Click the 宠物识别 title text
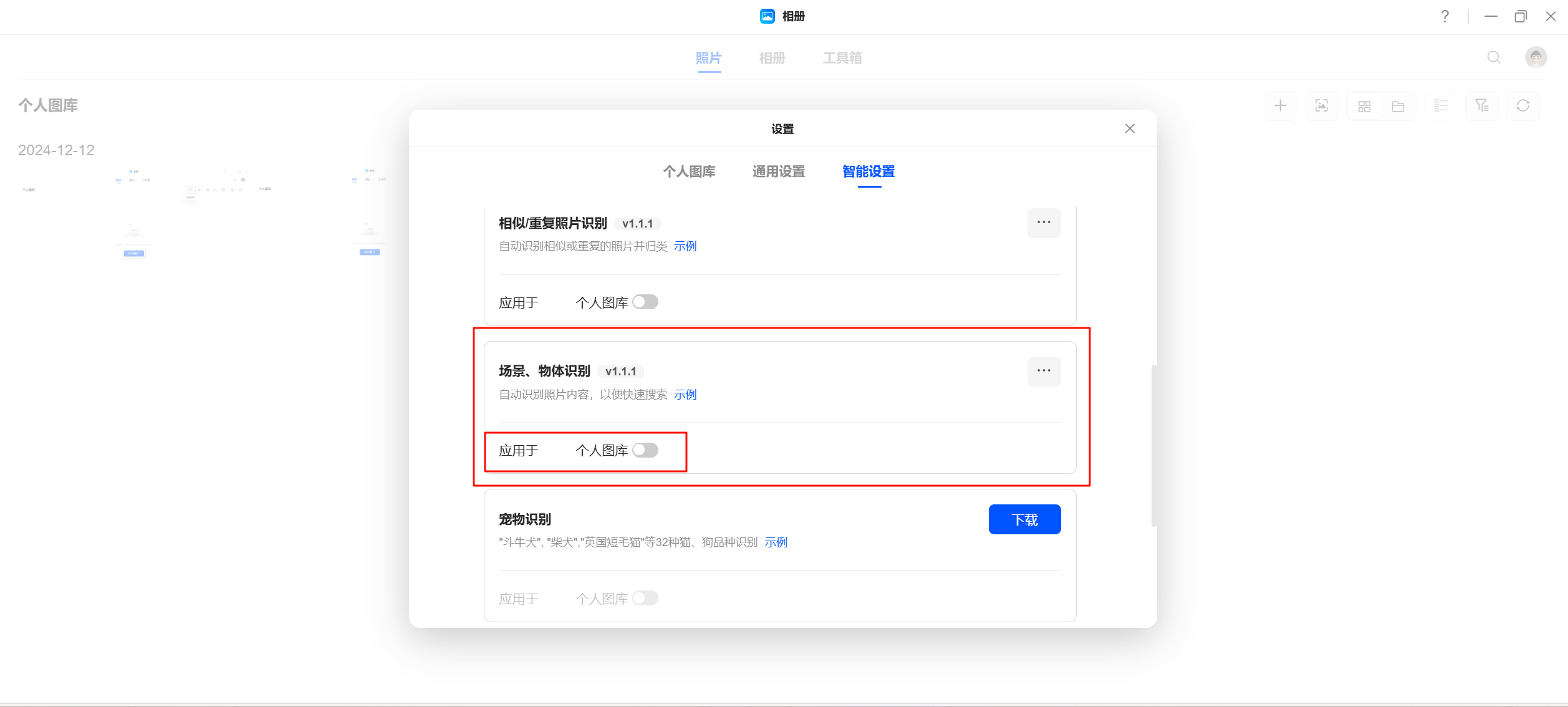This screenshot has width=1568, height=707. click(525, 519)
